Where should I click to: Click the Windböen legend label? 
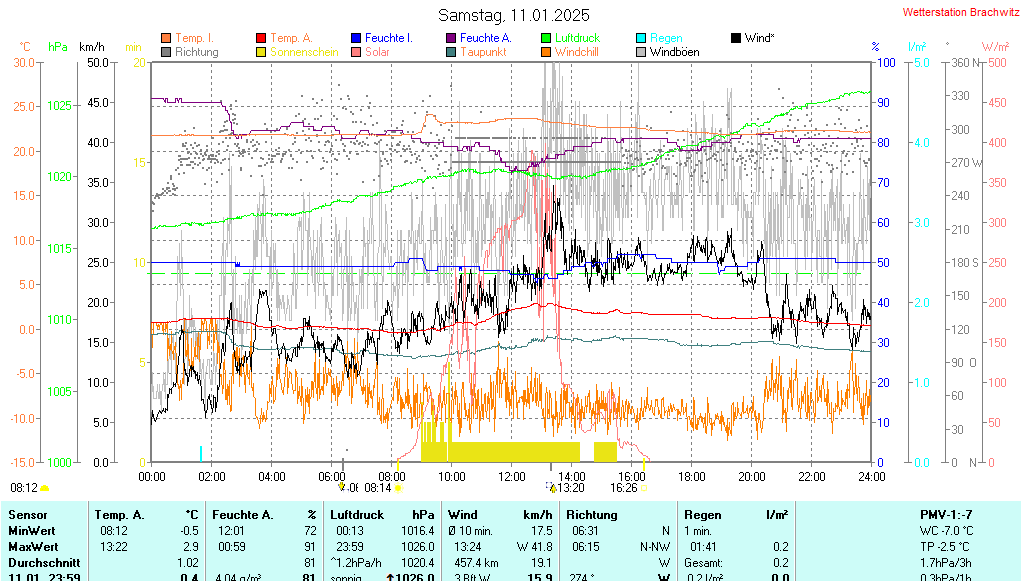(674, 52)
